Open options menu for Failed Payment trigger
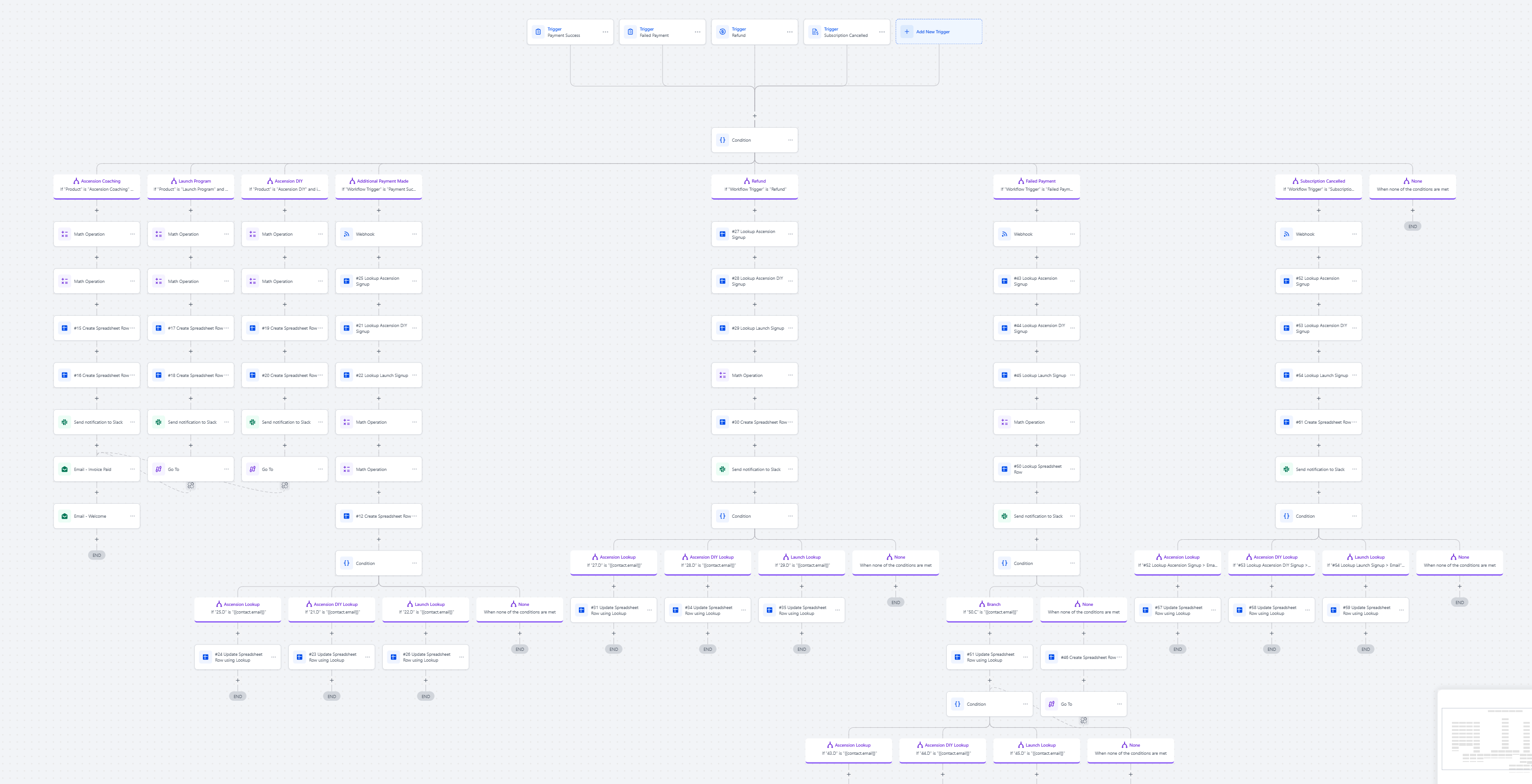Screen dimensions: 1532x784 697,32
